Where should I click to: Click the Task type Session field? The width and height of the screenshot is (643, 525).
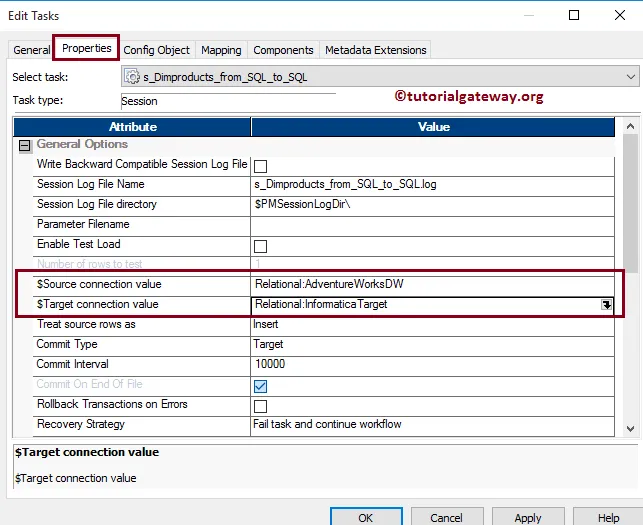[x=228, y=101]
